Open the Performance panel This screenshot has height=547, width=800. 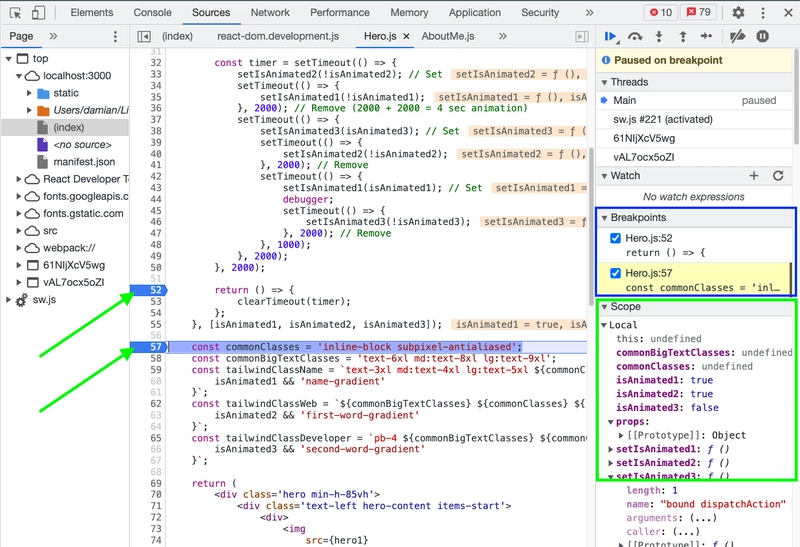click(340, 12)
